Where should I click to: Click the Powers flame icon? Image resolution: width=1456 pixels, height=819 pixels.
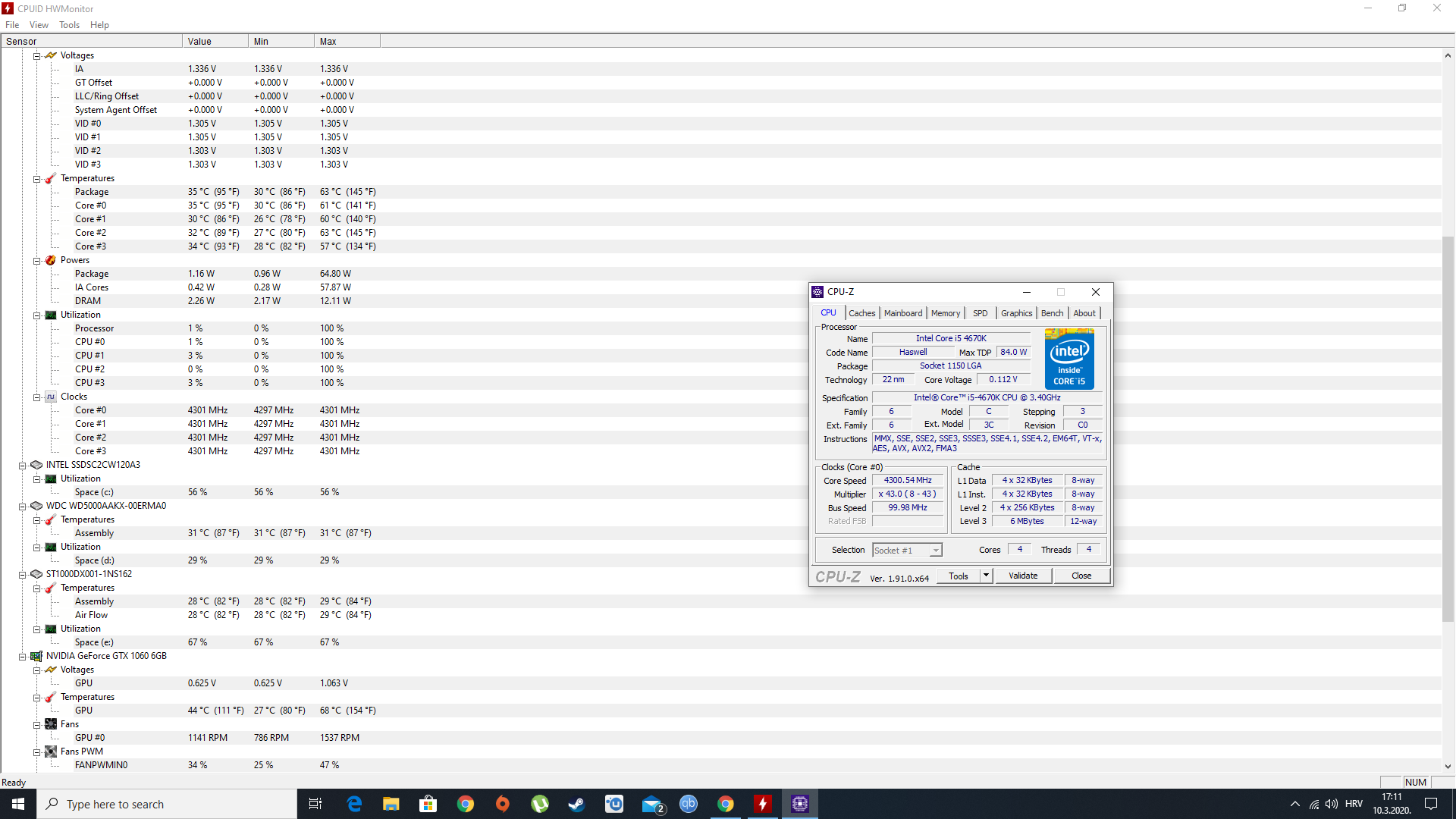(x=51, y=260)
